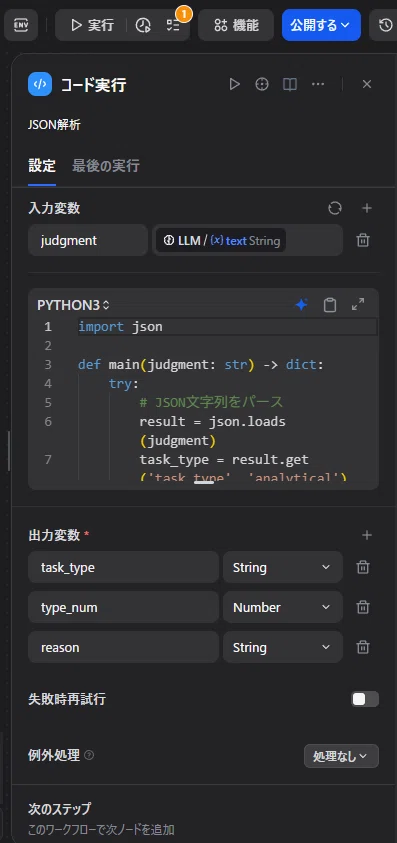Screen dimensions: 397x843
Task: Edit the judgment variable name field
Action: tap(88, 240)
